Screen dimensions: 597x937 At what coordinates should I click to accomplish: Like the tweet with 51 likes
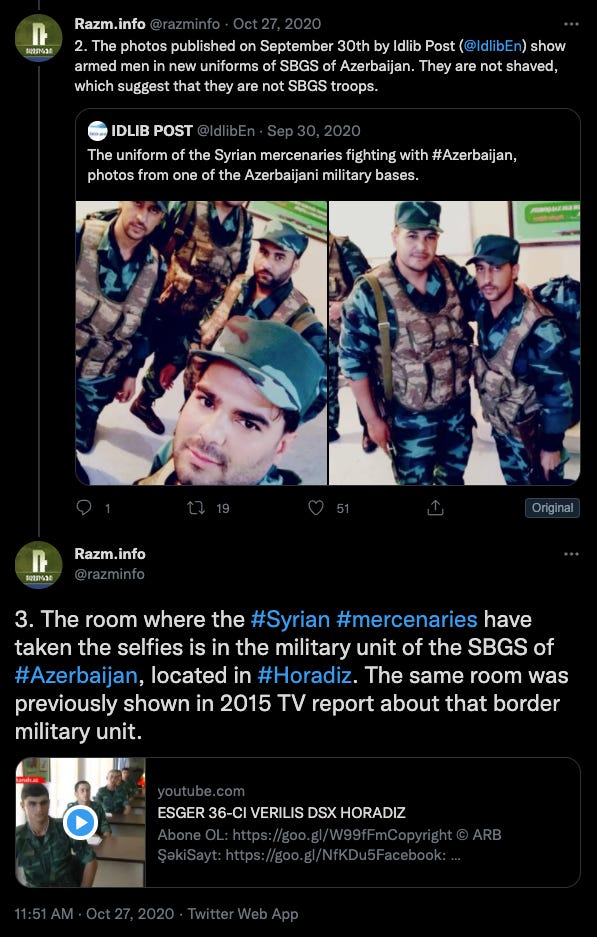[316, 508]
